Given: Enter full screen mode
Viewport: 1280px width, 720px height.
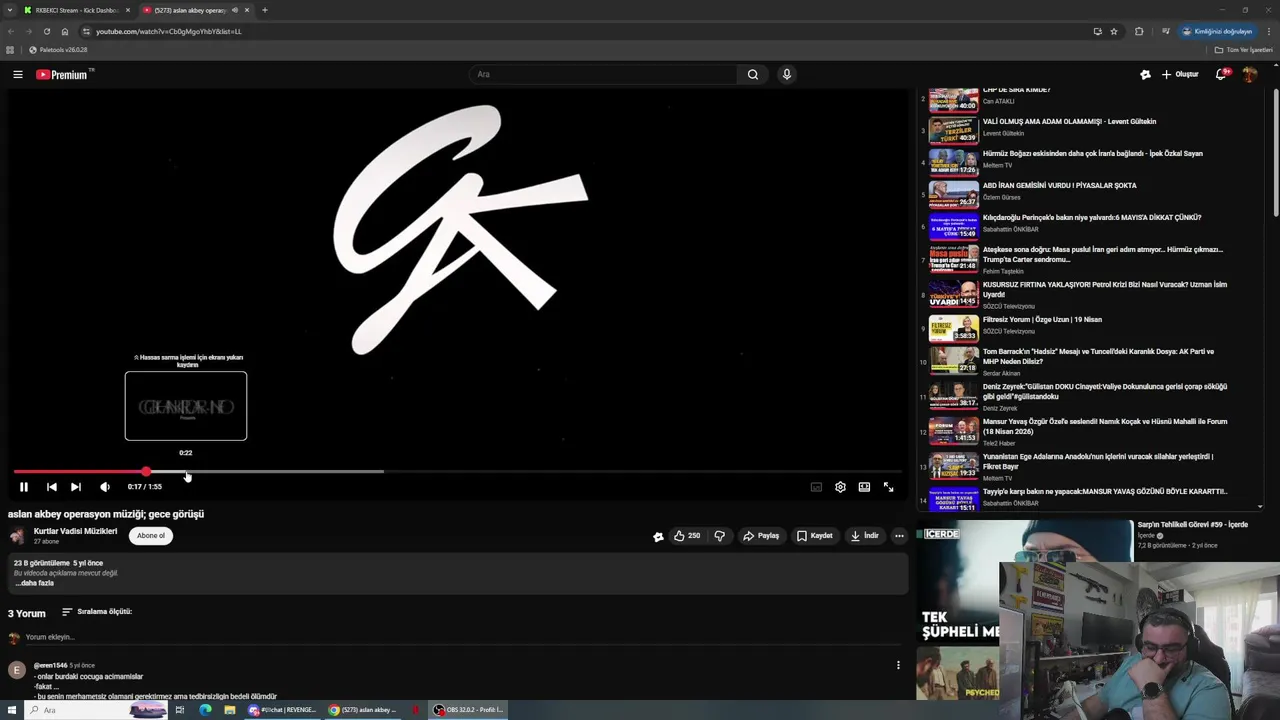Looking at the screenshot, I should pos(888,487).
